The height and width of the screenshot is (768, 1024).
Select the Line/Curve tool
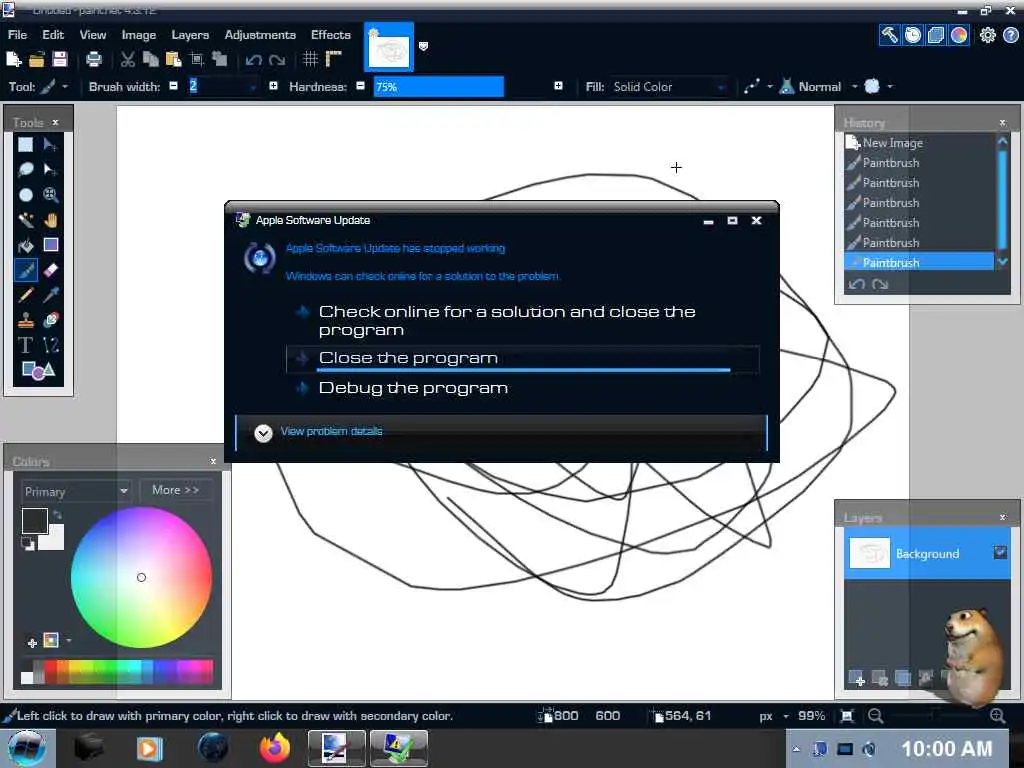click(x=50, y=345)
